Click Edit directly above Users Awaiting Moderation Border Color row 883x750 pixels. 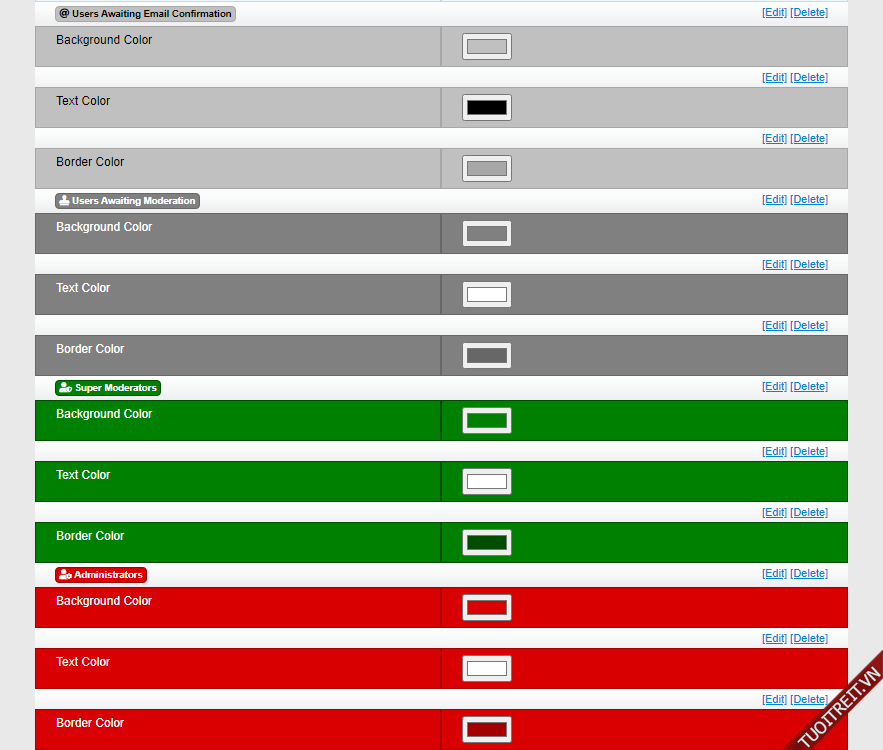(774, 326)
